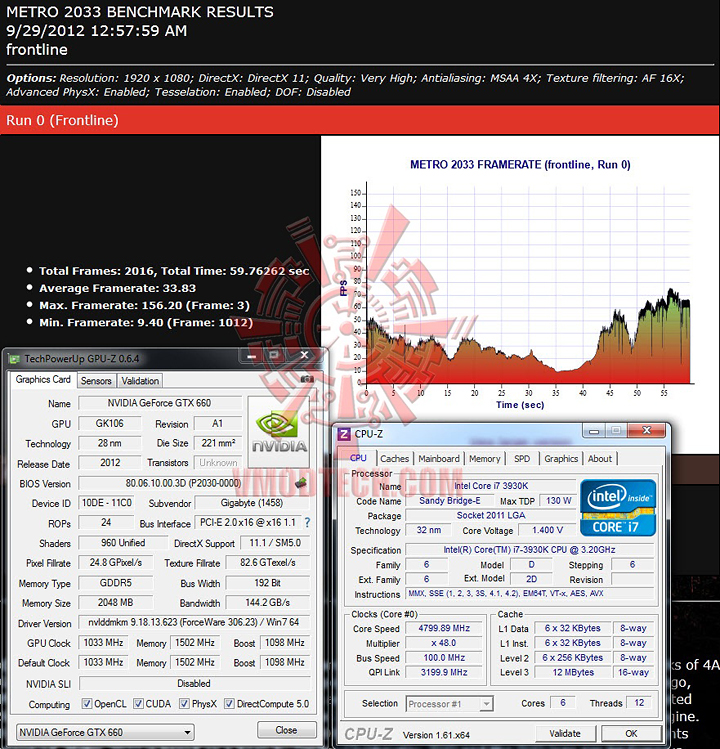Click the Specification i7-3930K CPU field
720x749 pixels.
pyautogui.click(x=529, y=550)
